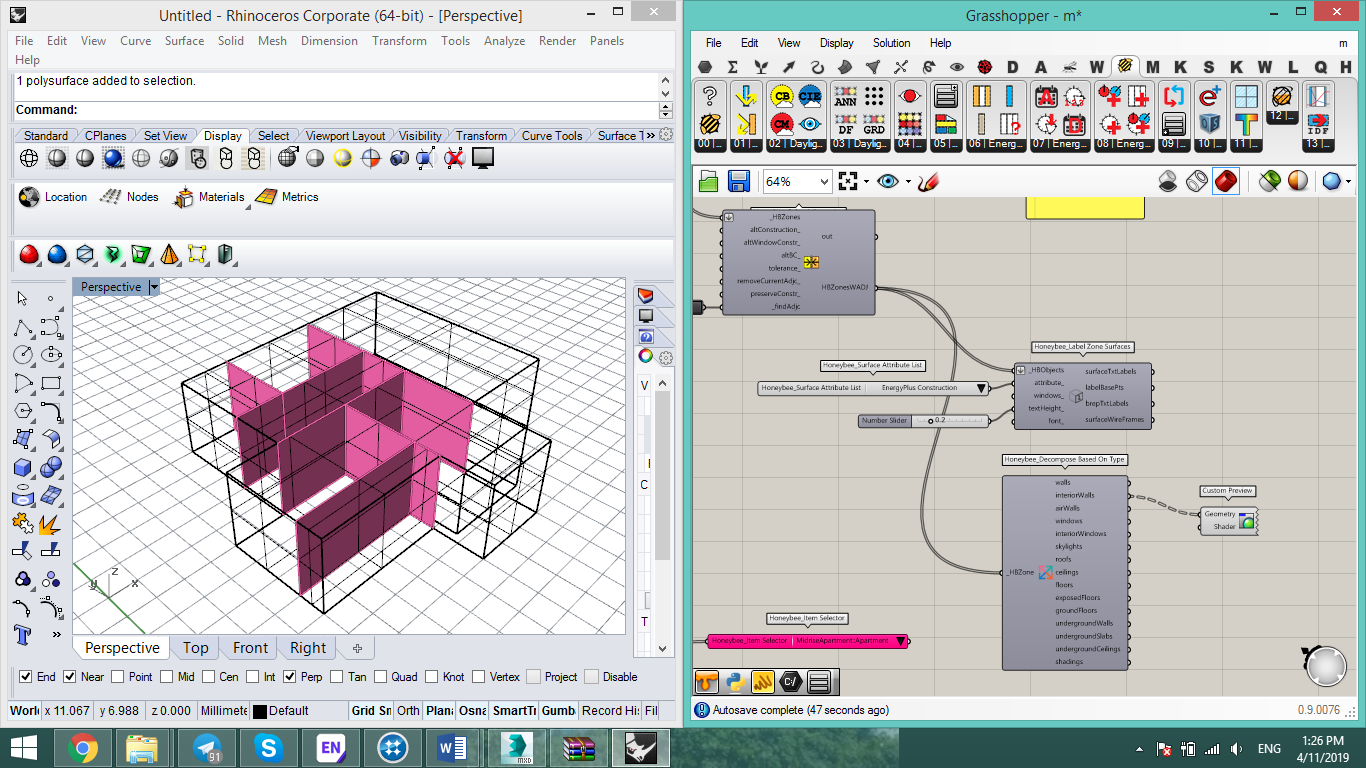The height and width of the screenshot is (768, 1366).
Task: Switch to the Top viewport tab
Action: pos(196,648)
